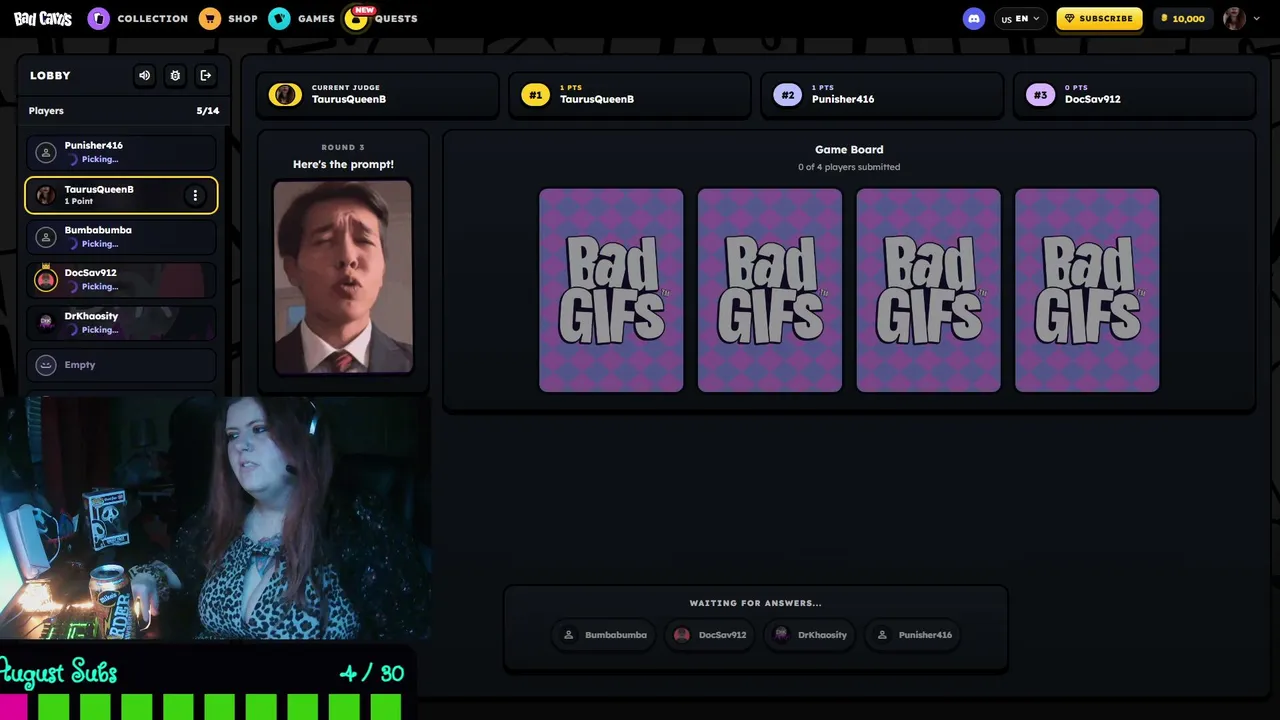
Task: Click the #2 ranked Punisher416 score panel
Action: coord(882,95)
